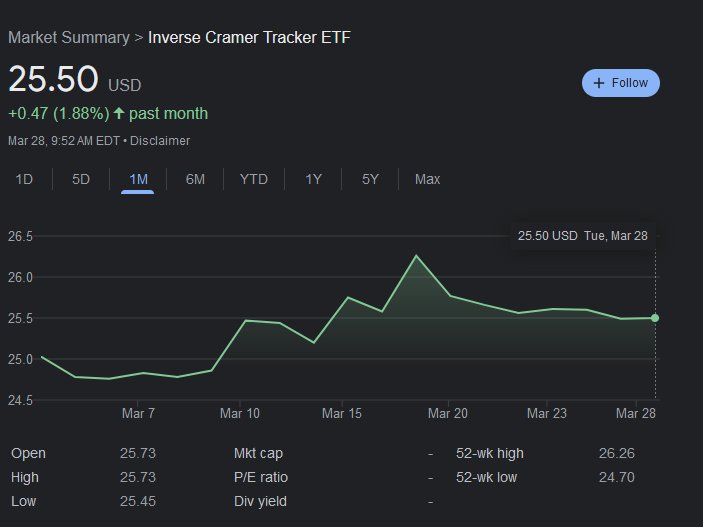Click the Mar 23 axis label
703x527 pixels.
[547, 413]
